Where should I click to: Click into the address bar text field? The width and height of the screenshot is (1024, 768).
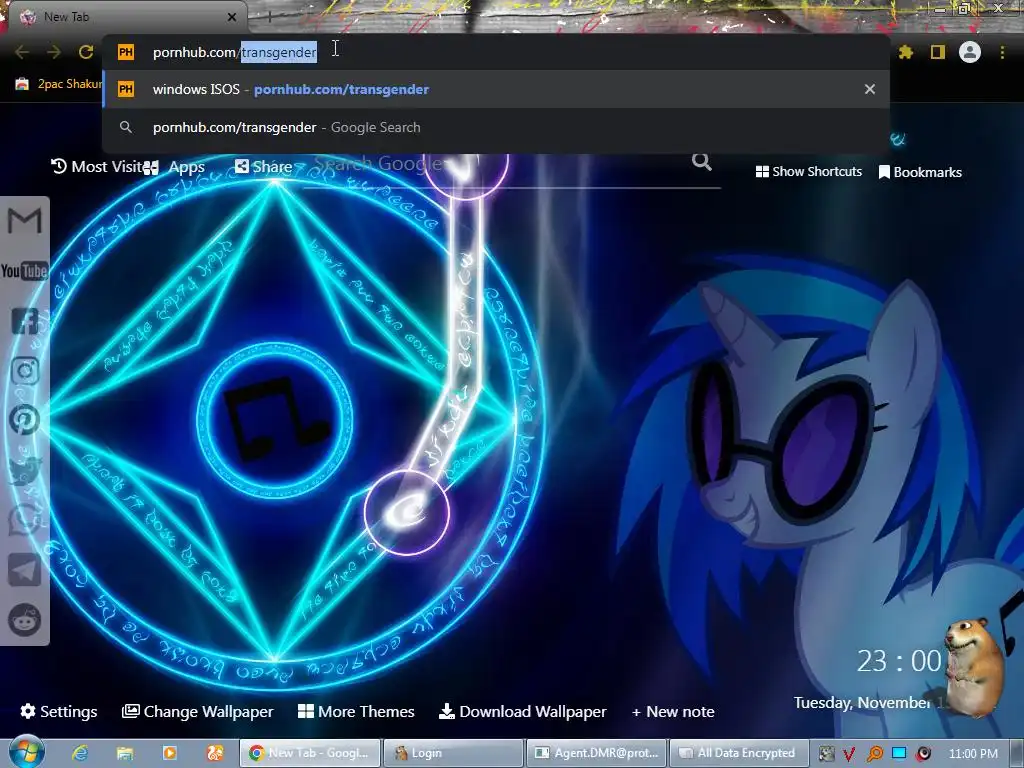pyautogui.click(x=496, y=52)
